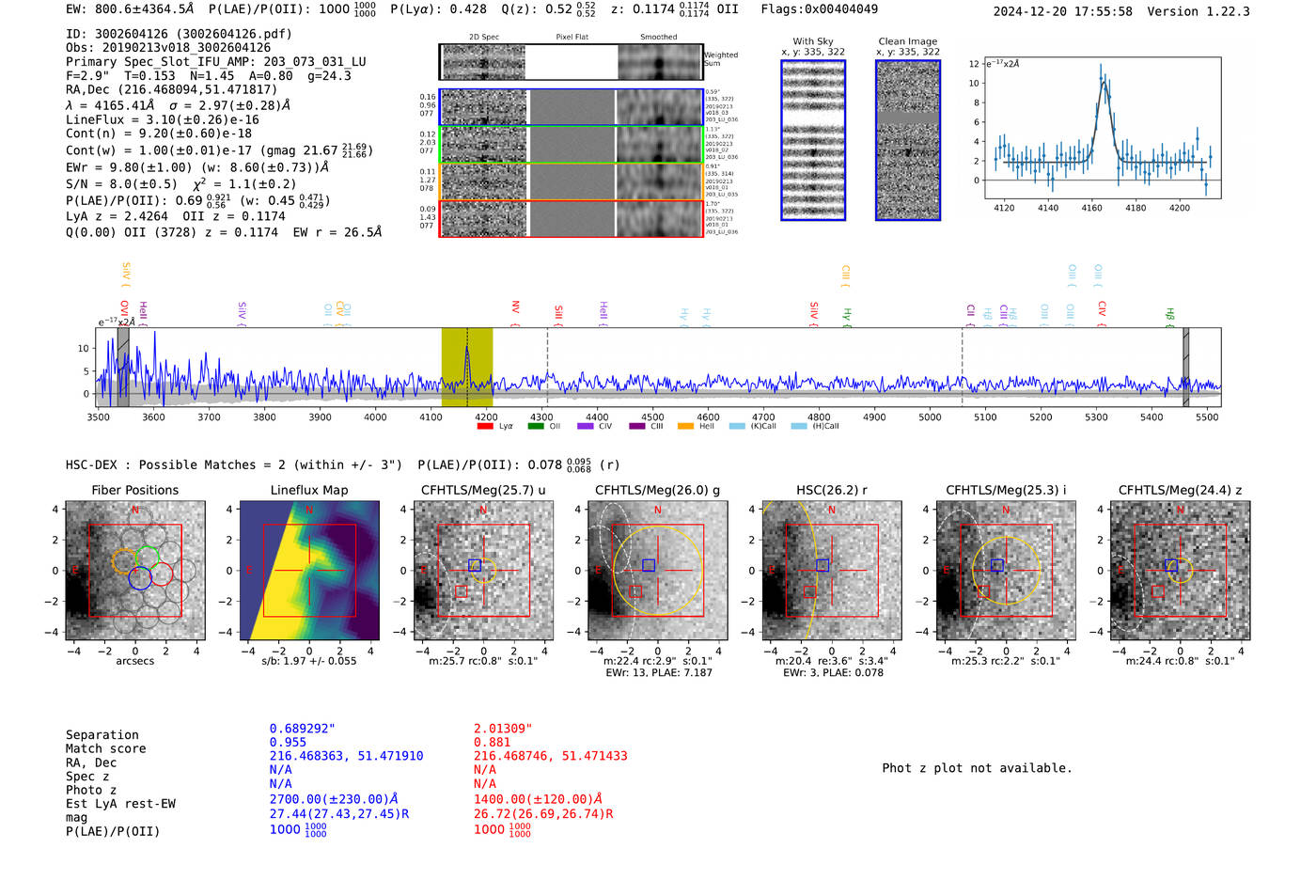1316x896 pixels.
Task: Select the yellow highlighted emission line region
Action: (x=467, y=368)
